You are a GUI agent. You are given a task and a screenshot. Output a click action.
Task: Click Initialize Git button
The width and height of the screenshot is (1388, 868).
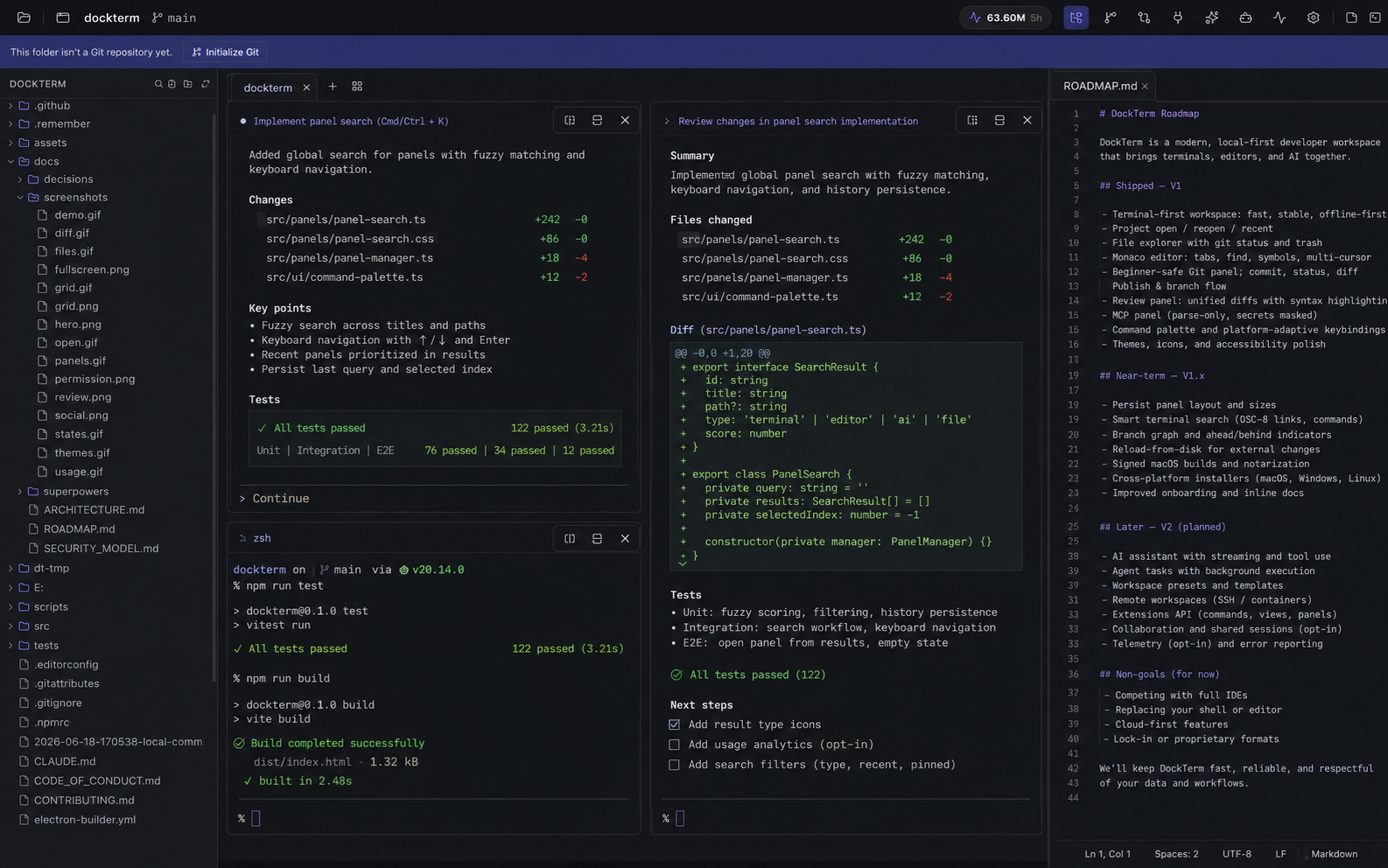pos(226,52)
